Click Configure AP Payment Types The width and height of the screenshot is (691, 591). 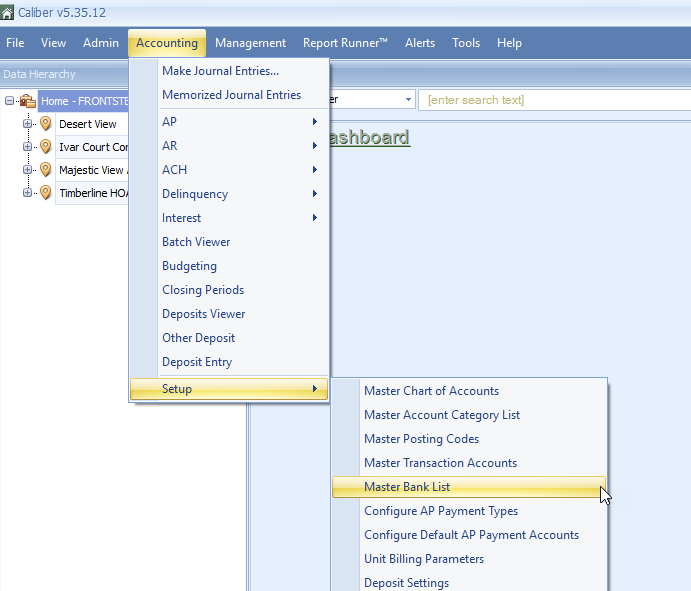[x=441, y=511]
